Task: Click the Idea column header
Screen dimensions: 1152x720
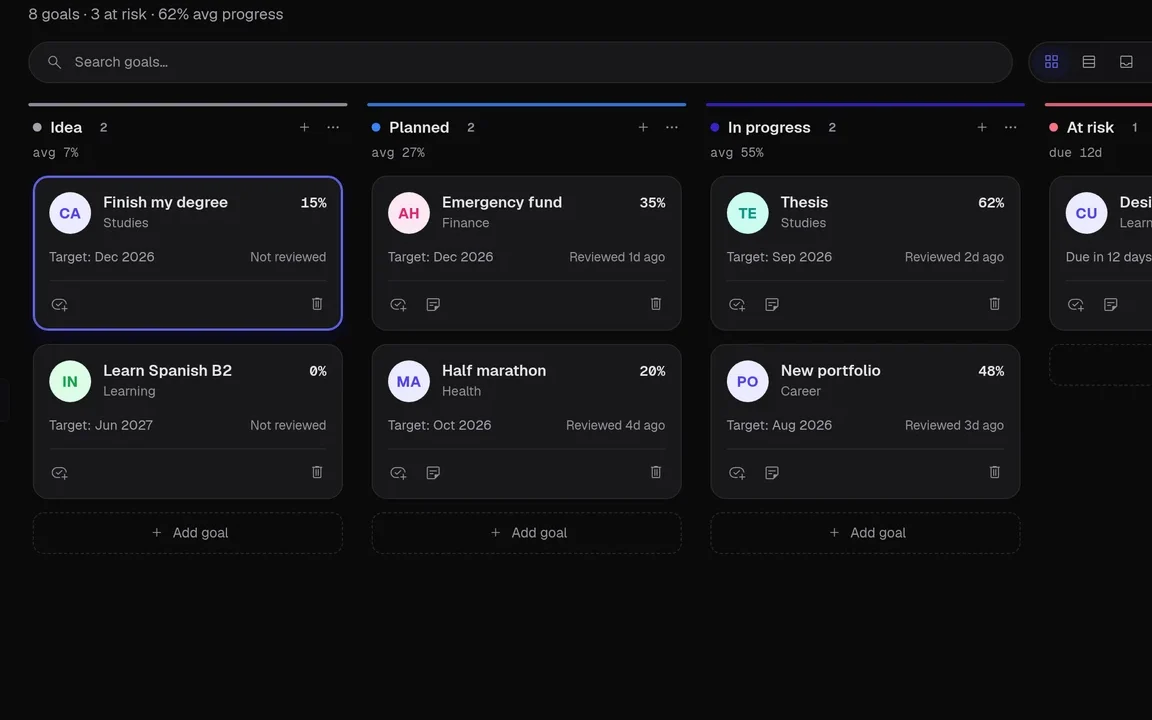Action: click(66, 127)
